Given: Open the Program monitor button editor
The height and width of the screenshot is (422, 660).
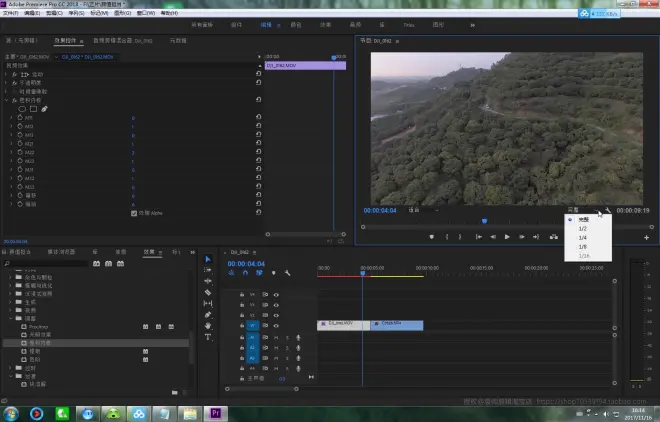Looking at the screenshot, I should click(x=647, y=238).
